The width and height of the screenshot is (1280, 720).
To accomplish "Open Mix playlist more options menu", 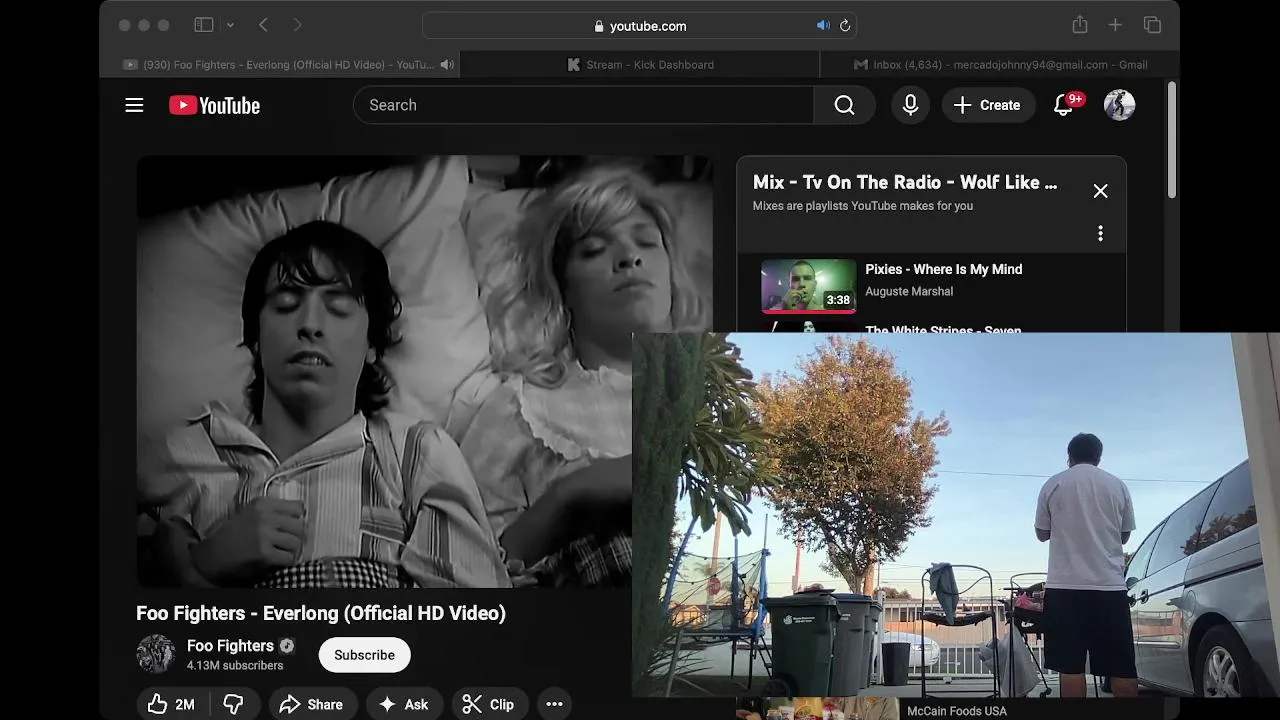I will (1100, 233).
